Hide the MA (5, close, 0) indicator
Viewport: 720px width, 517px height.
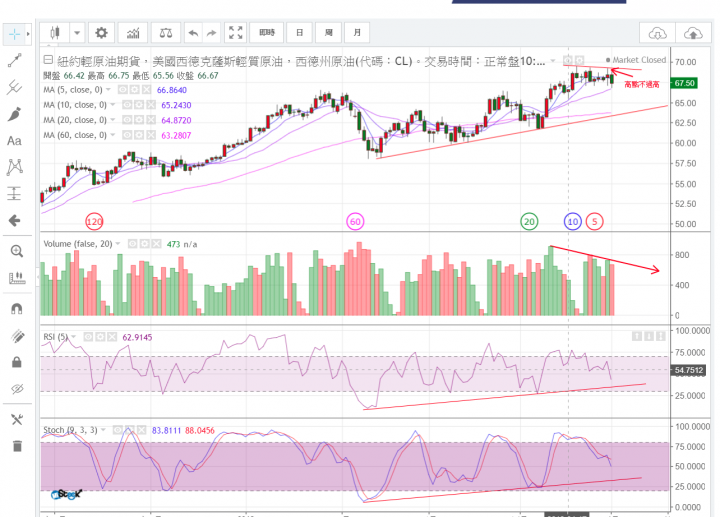tap(121, 90)
